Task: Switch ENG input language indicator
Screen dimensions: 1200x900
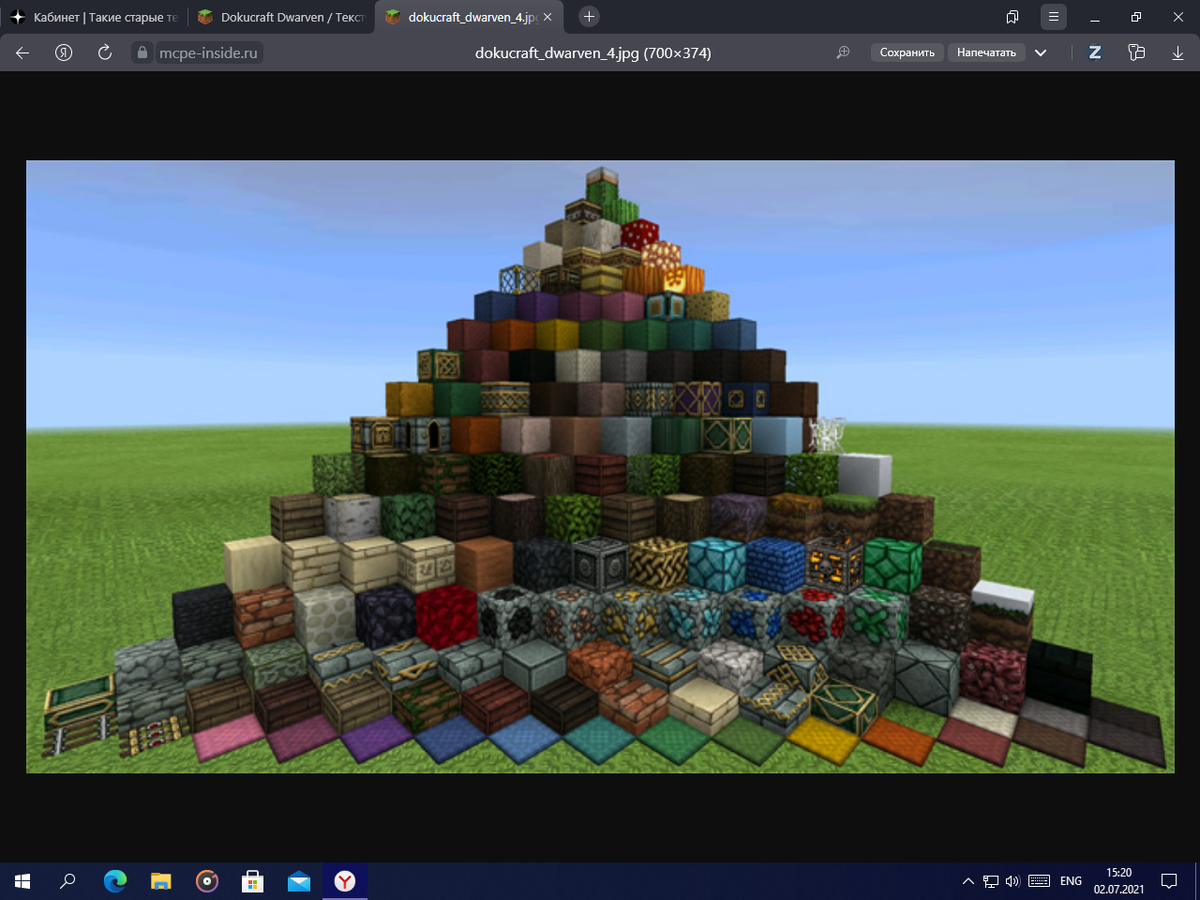Action: pyautogui.click(x=1071, y=881)
